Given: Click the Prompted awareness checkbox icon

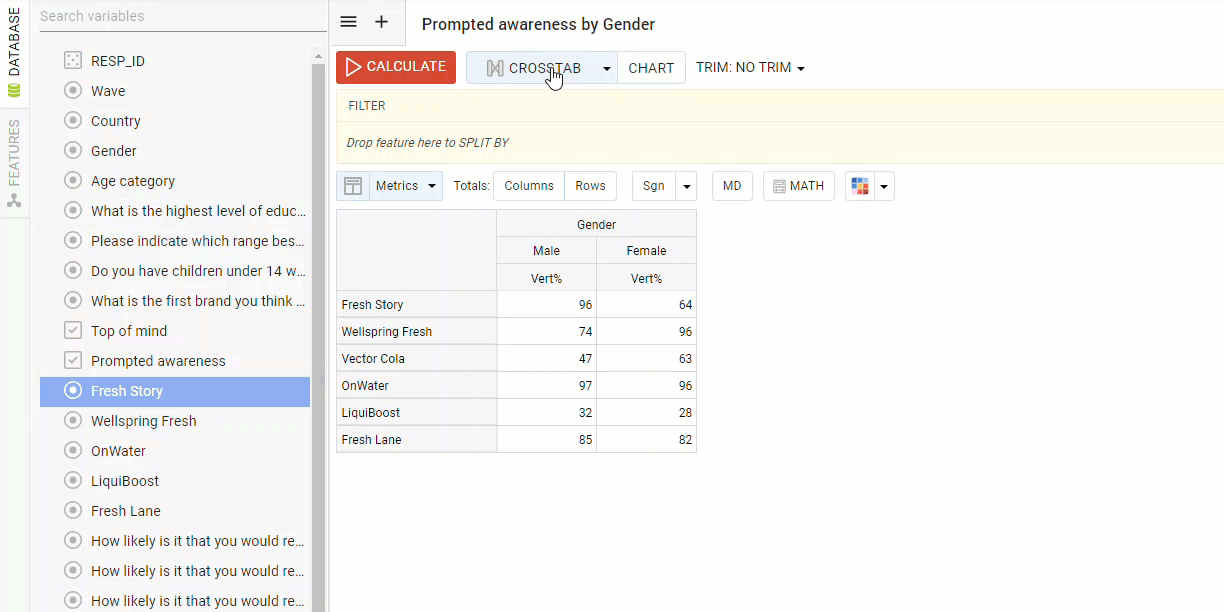Looking at the screenshot, I should coord(73,361).
